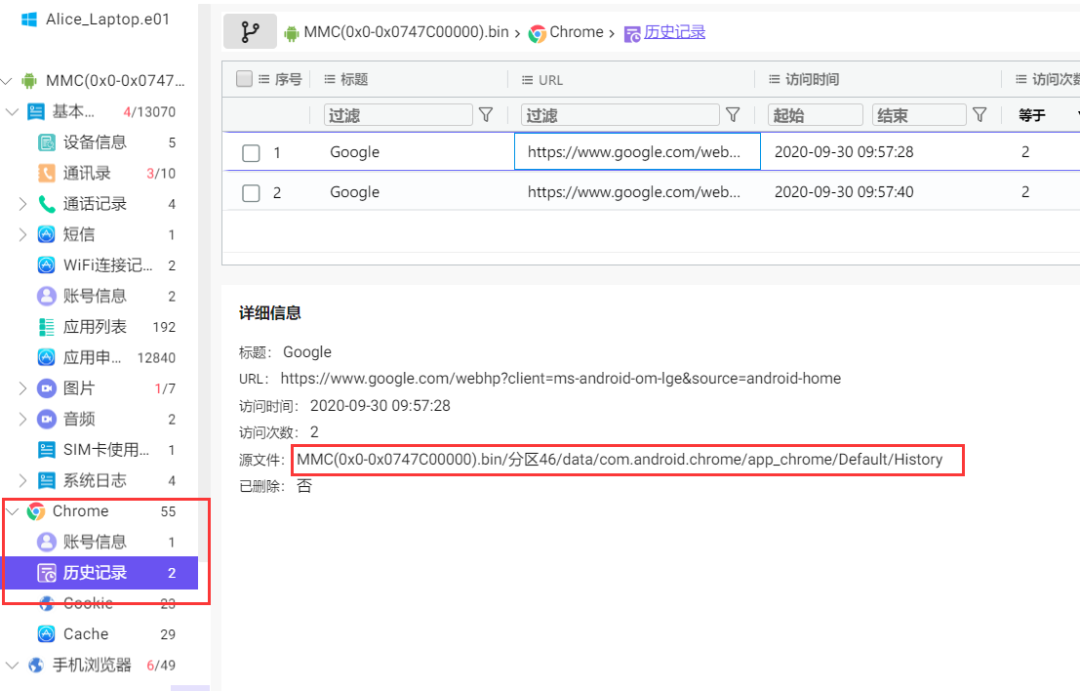Click the 短信 messages icon

pos(46,234)
